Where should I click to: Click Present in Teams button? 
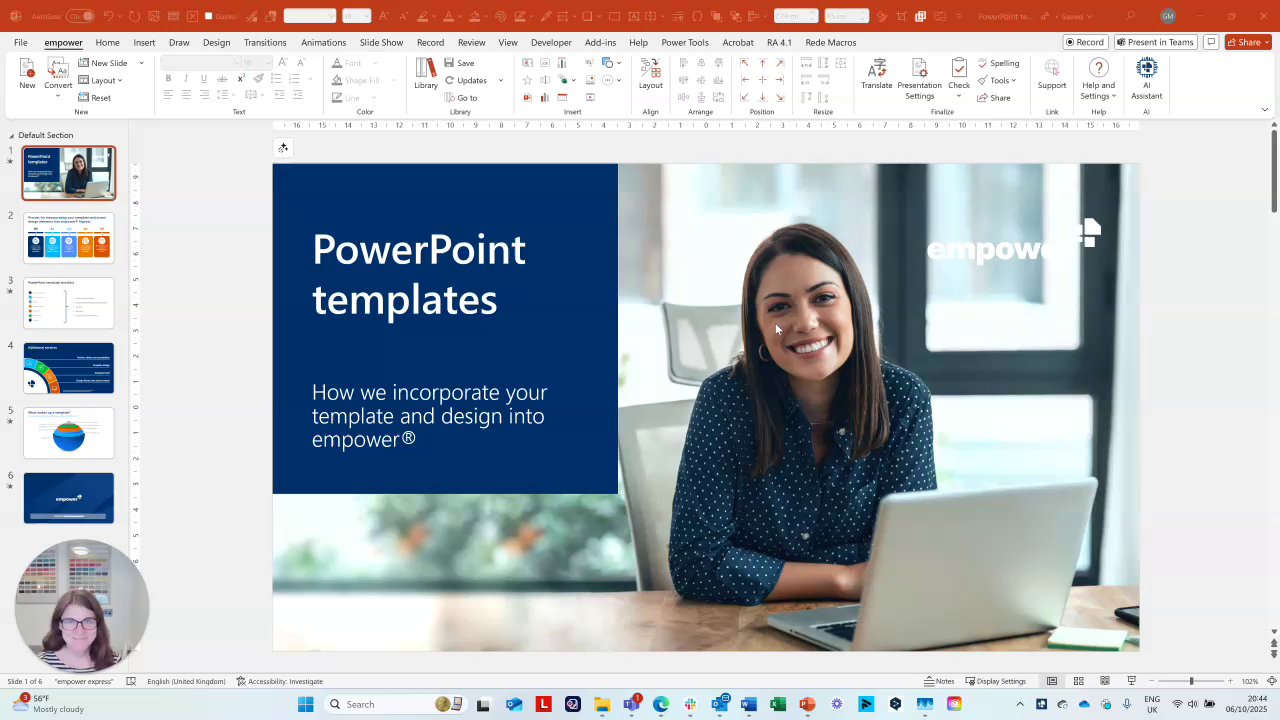(x=1155, y=42)
